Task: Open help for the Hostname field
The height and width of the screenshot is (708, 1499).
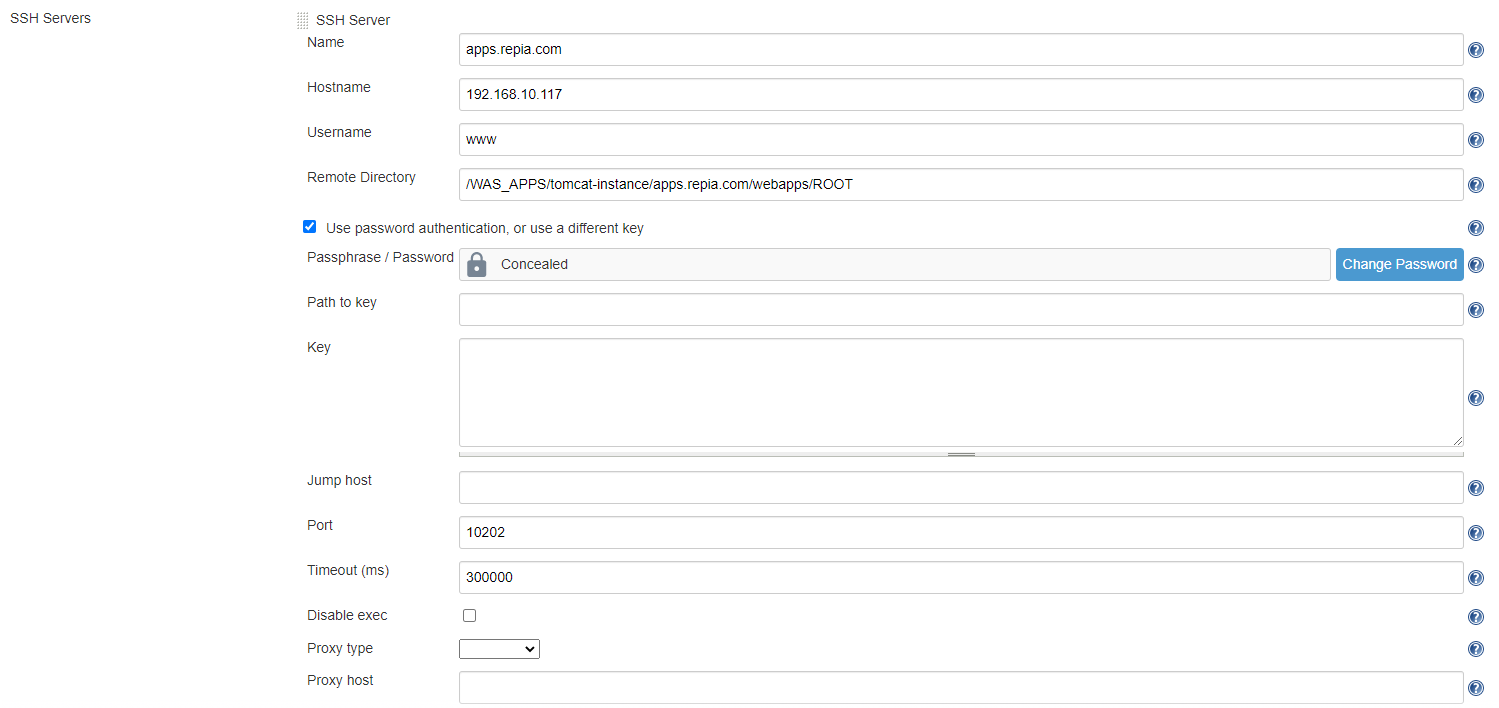Action: click(1475, 95)
